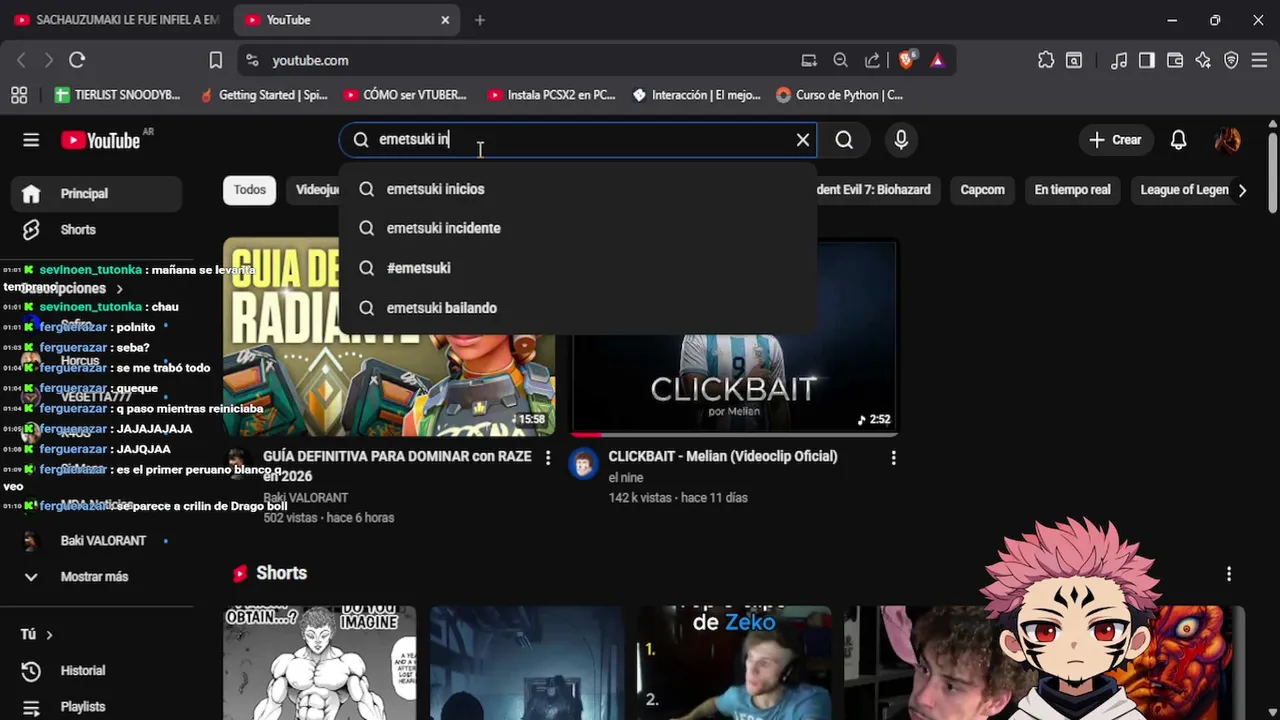Open Playlists in the sidebar
This screenshot has height=720, width=1280.
(x=96, y=707)
